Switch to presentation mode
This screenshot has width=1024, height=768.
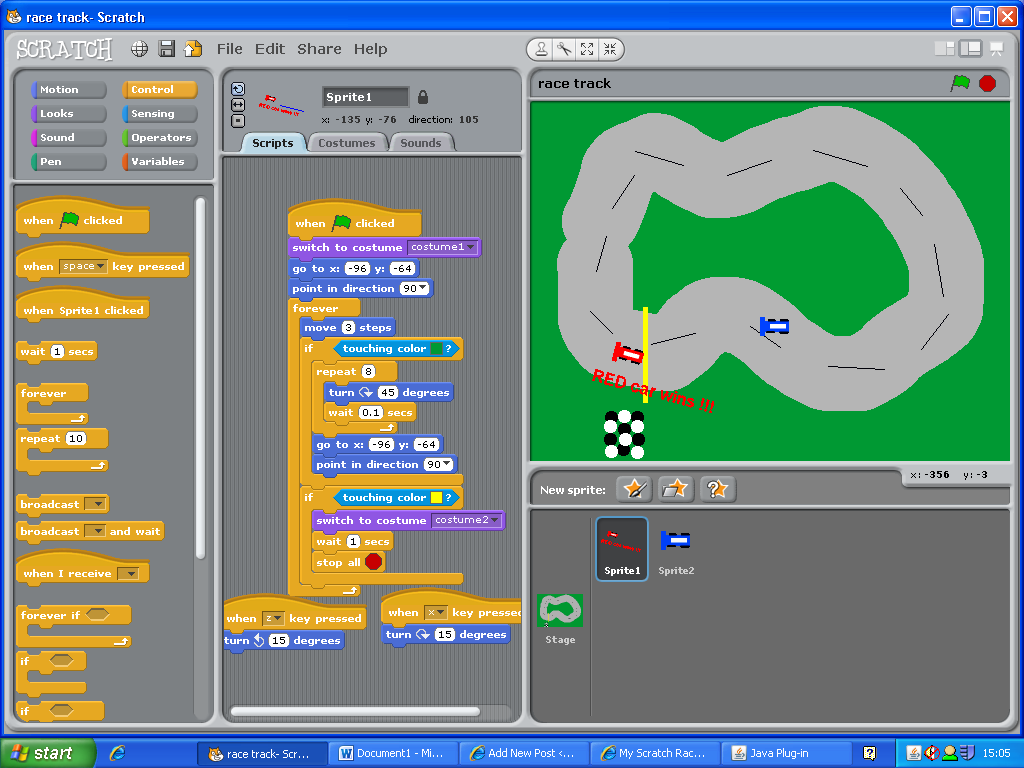(997, 49)
